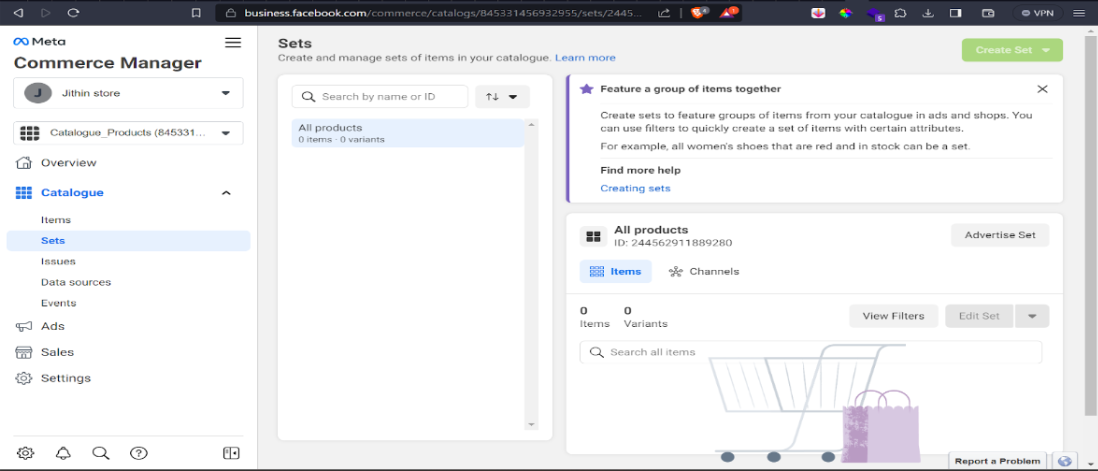
Task: Toggle the browser sidebar panel icon
Action: 955,13
